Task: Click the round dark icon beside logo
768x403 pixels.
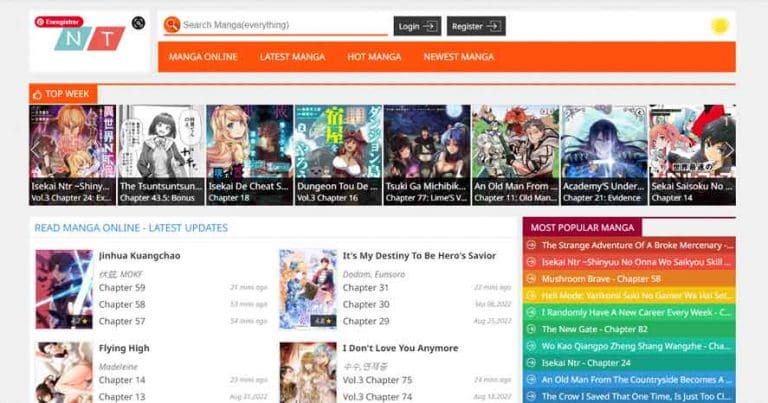Action: [139, 23]
